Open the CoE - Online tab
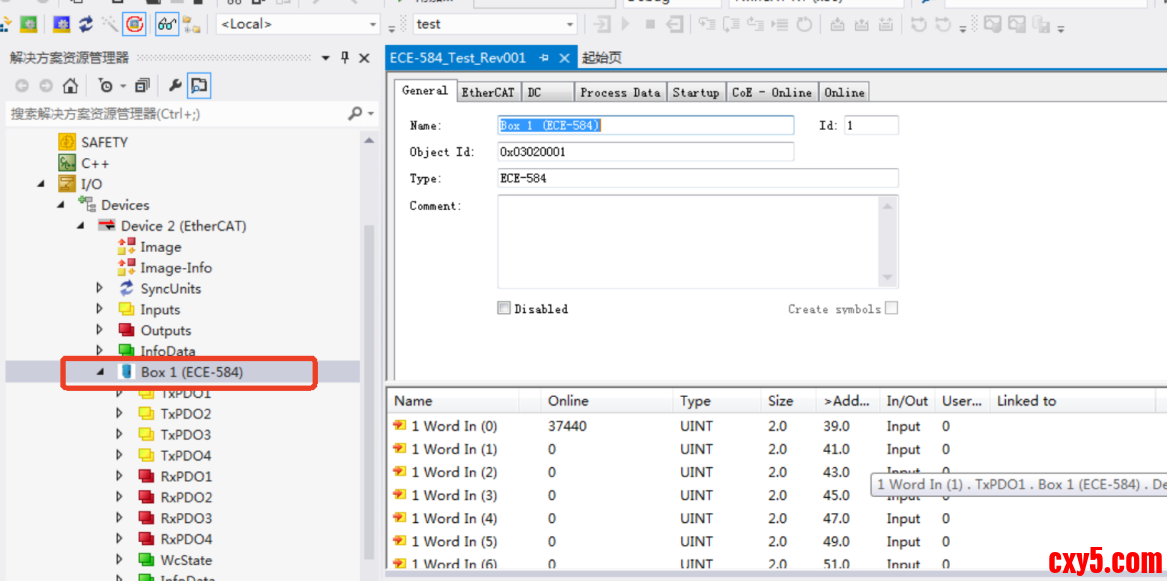The width and height of the screenshot is (1167, 581). coord(771,92)
